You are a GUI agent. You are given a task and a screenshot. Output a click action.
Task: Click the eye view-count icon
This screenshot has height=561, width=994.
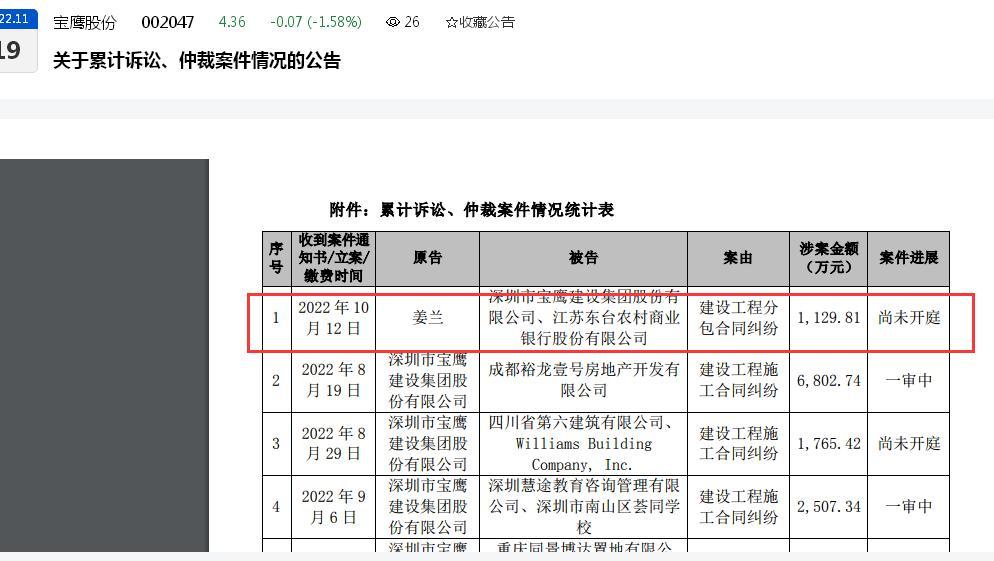click(392, 22)
